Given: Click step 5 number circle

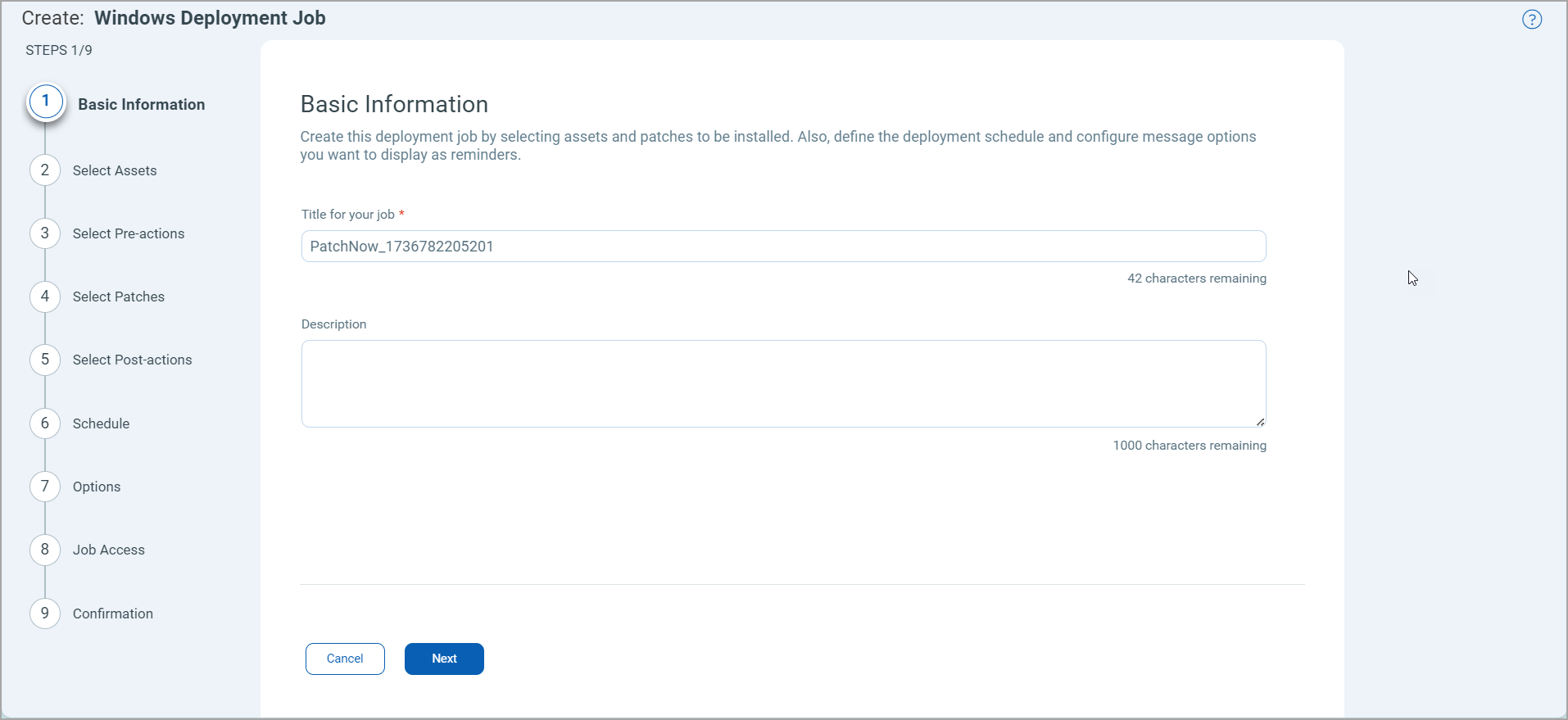Looking at the screenshot, I should point(45,360).
